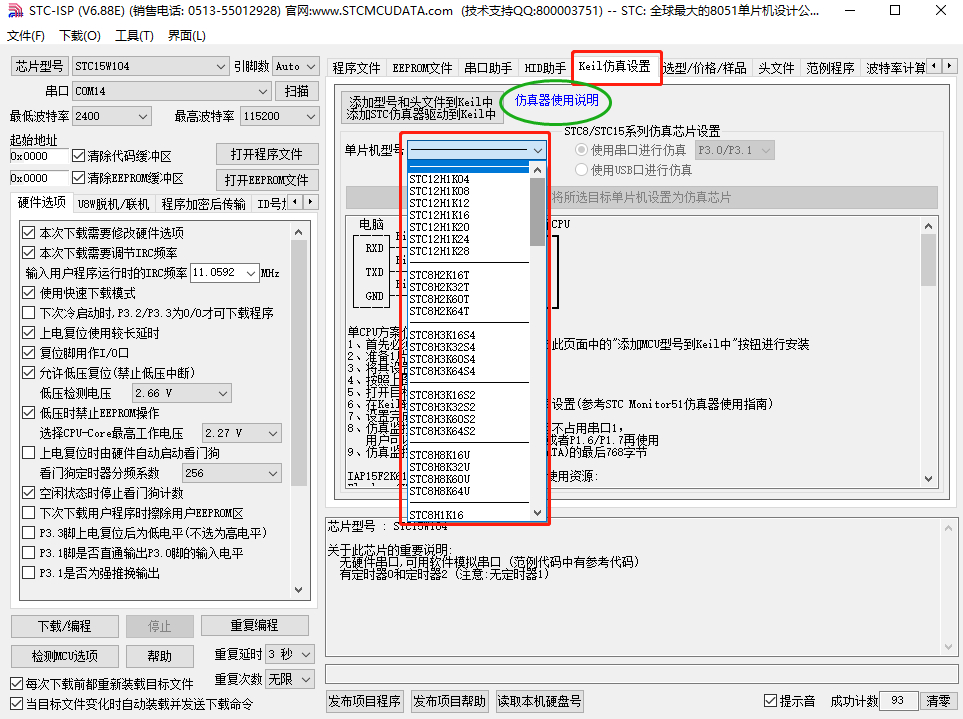Click the 下载/编程 button
This screenshot has height=719, width=963.
pyautogui.click(x=64, y=626)
